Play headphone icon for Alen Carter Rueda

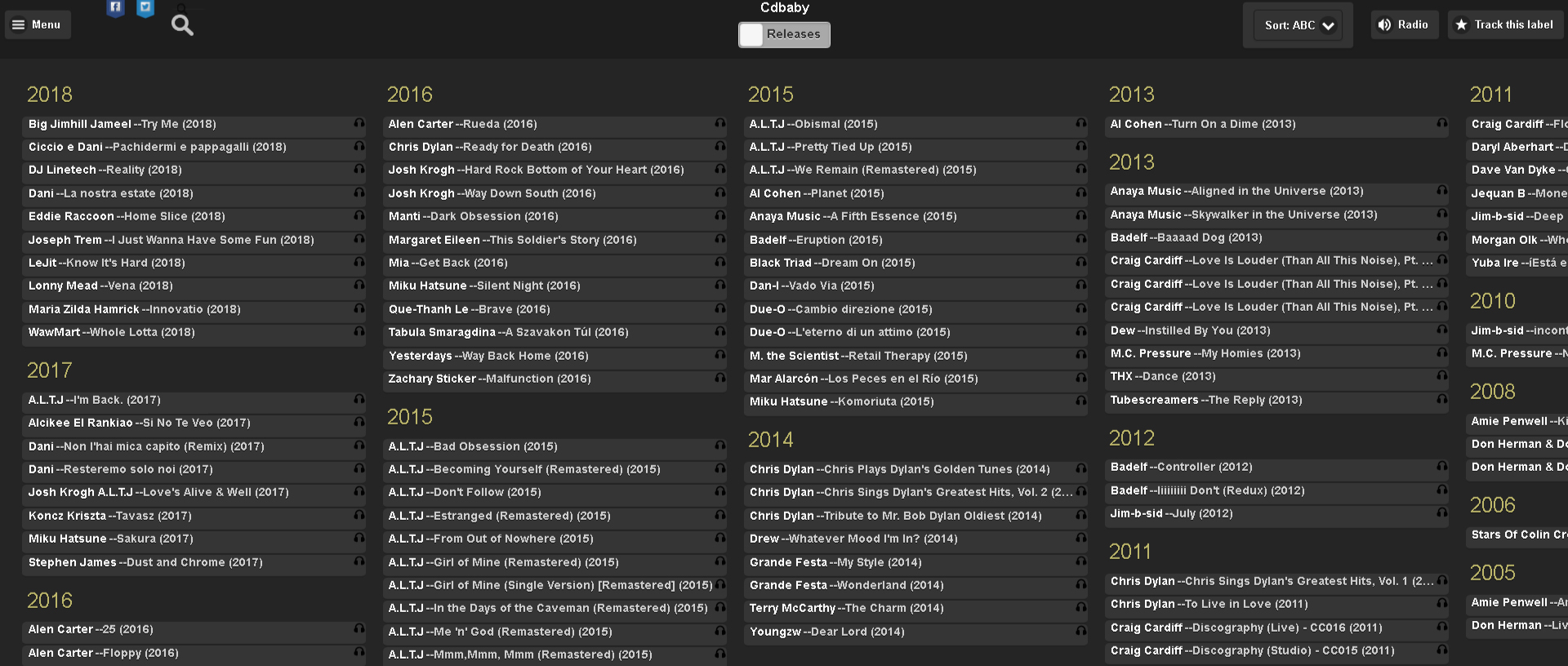coord(720,123)
